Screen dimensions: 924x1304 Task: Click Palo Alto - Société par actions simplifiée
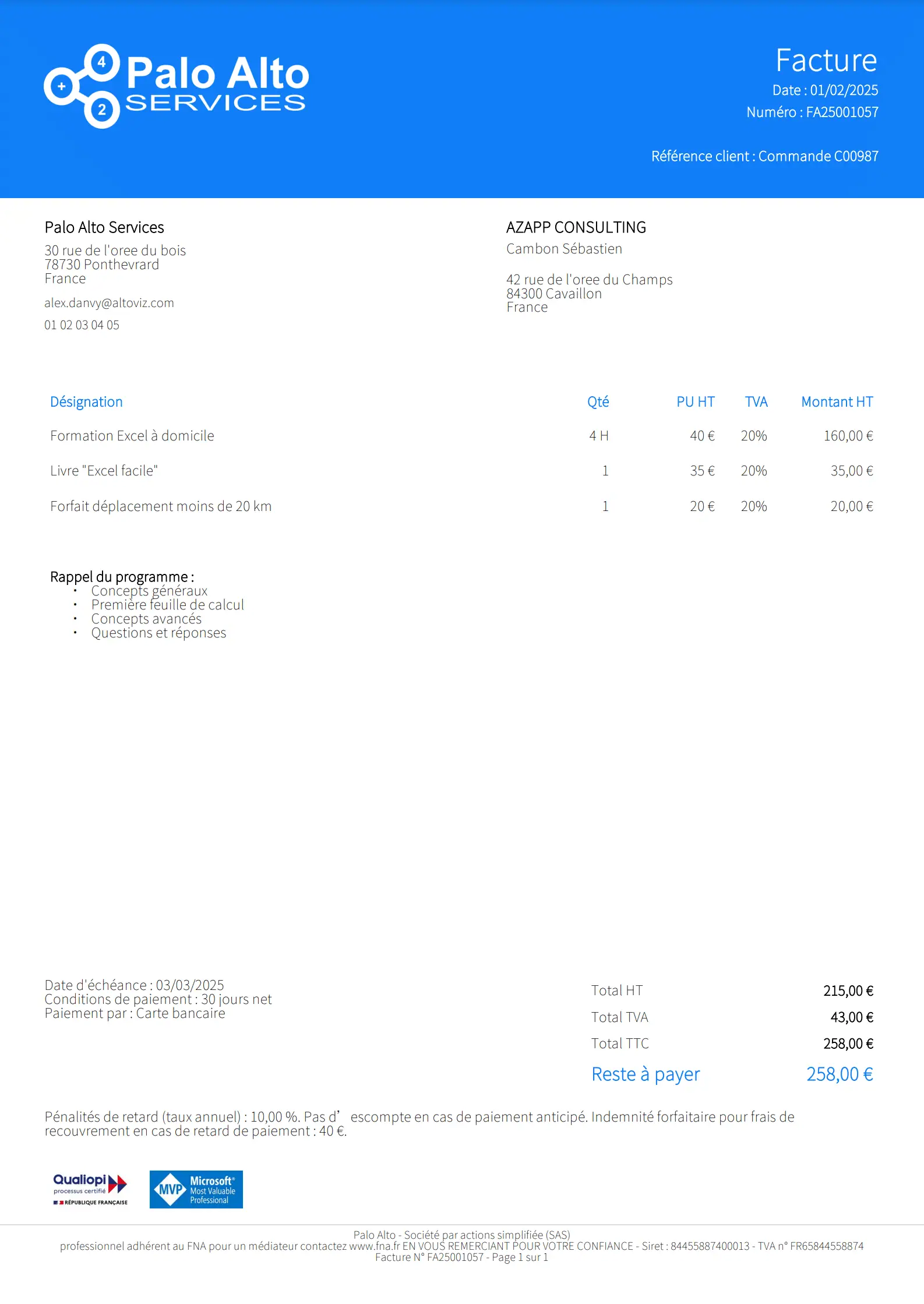pos(461,1235)
